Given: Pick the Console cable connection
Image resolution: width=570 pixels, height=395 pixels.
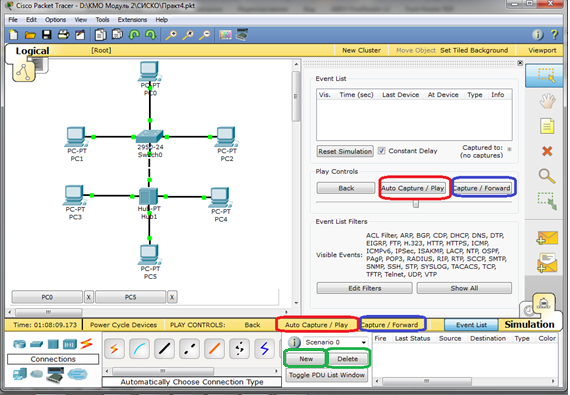Looking at the screenshot, I should pos(140,349).
